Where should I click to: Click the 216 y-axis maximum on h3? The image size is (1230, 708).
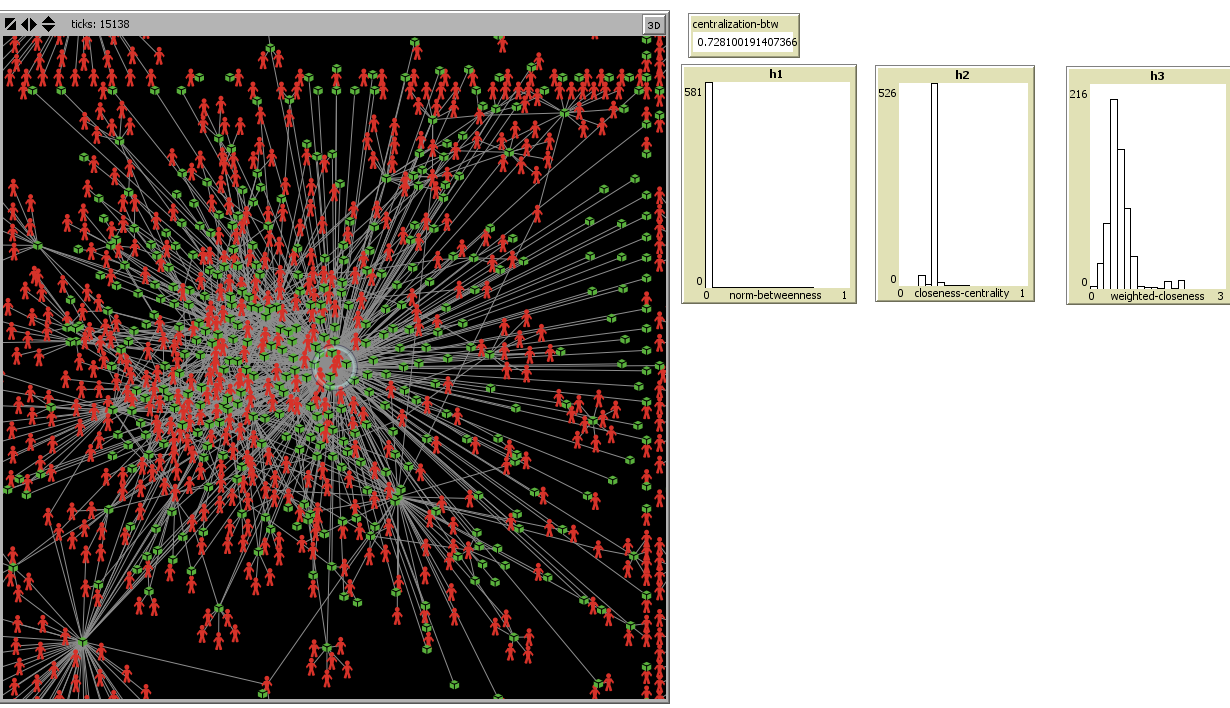click(1078, 94)
